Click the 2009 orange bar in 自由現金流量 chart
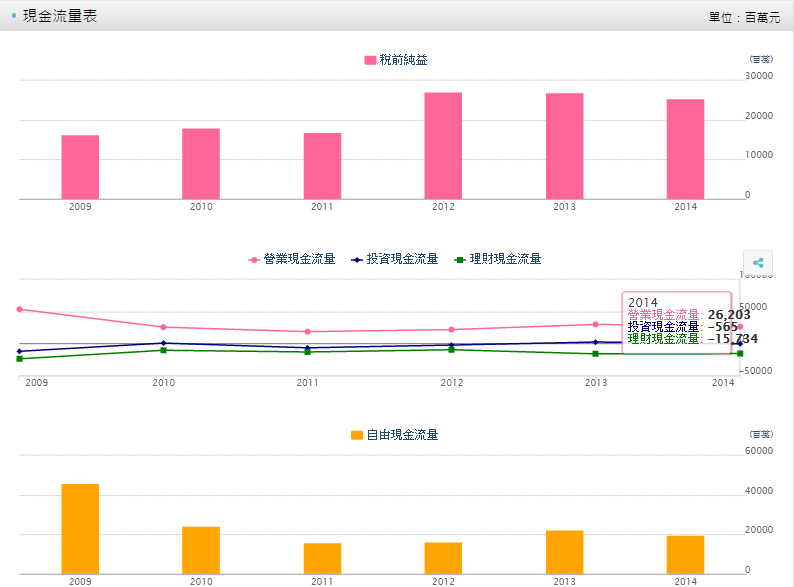 pos(80,528)
